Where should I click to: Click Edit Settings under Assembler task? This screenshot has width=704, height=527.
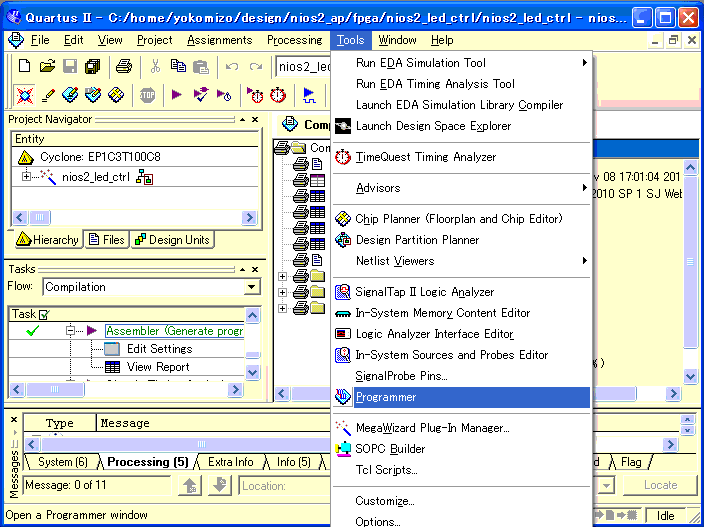(x=159, y=349)
